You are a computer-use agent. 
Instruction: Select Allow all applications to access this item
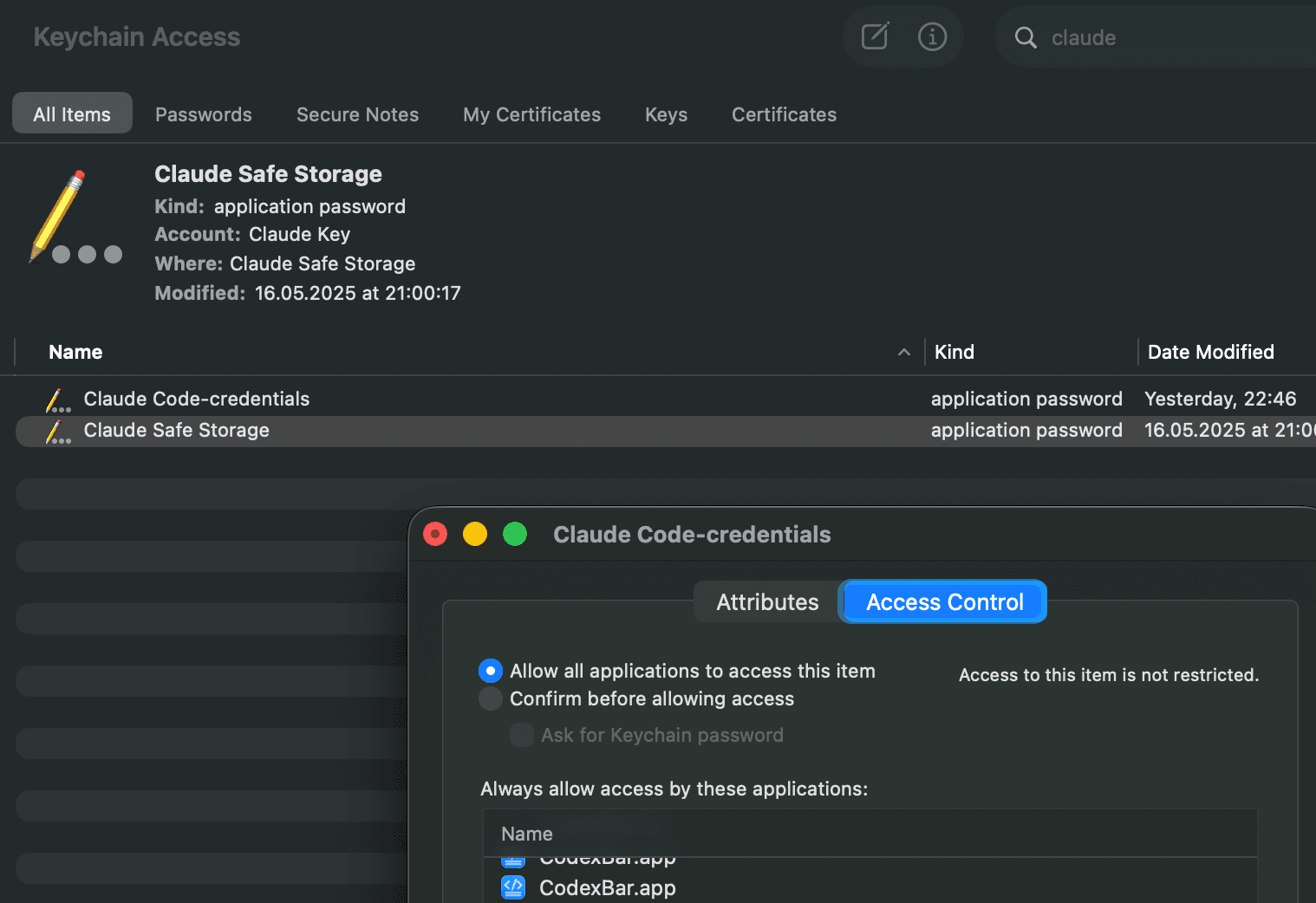pos(491,671)
